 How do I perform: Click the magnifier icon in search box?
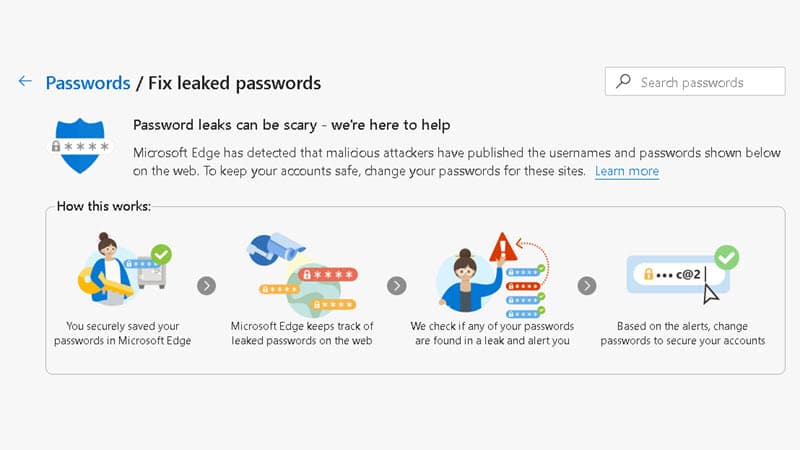(623, 82)
